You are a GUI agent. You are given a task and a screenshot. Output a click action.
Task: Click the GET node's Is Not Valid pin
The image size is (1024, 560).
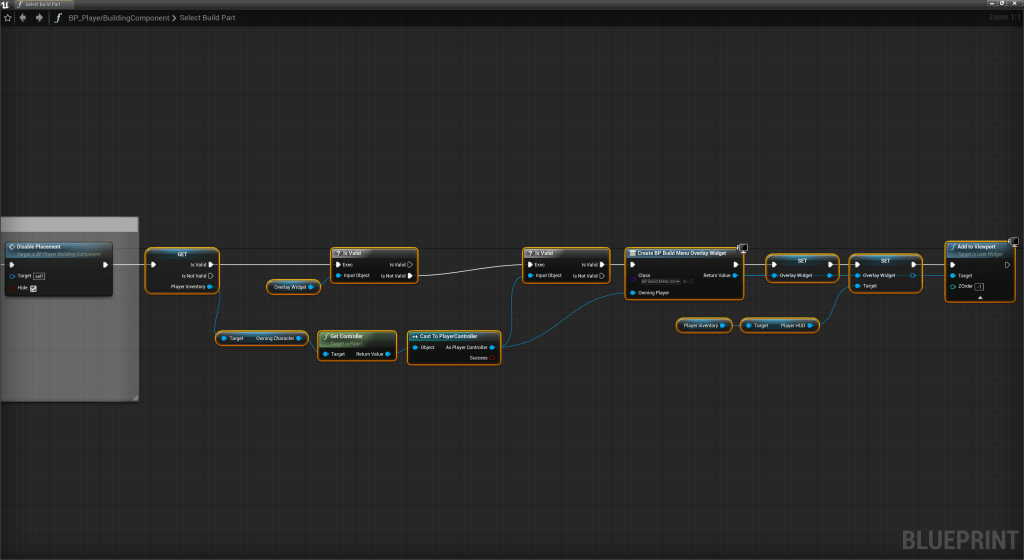(x=210, y=275)
